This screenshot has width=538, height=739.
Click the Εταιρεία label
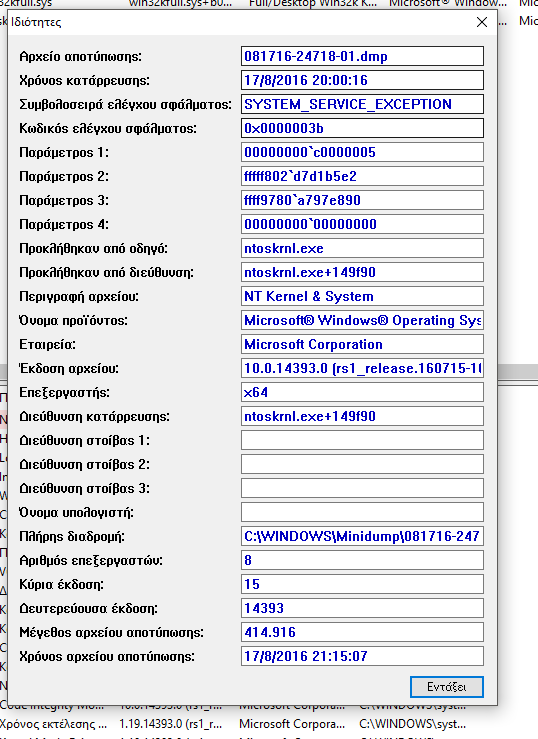point(48,345)
